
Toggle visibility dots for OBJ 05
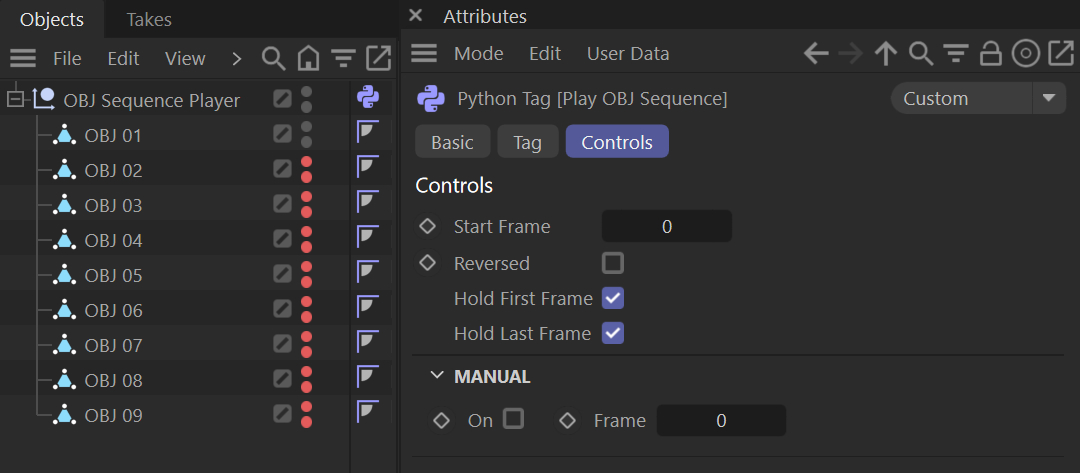(x=307, y=274)
